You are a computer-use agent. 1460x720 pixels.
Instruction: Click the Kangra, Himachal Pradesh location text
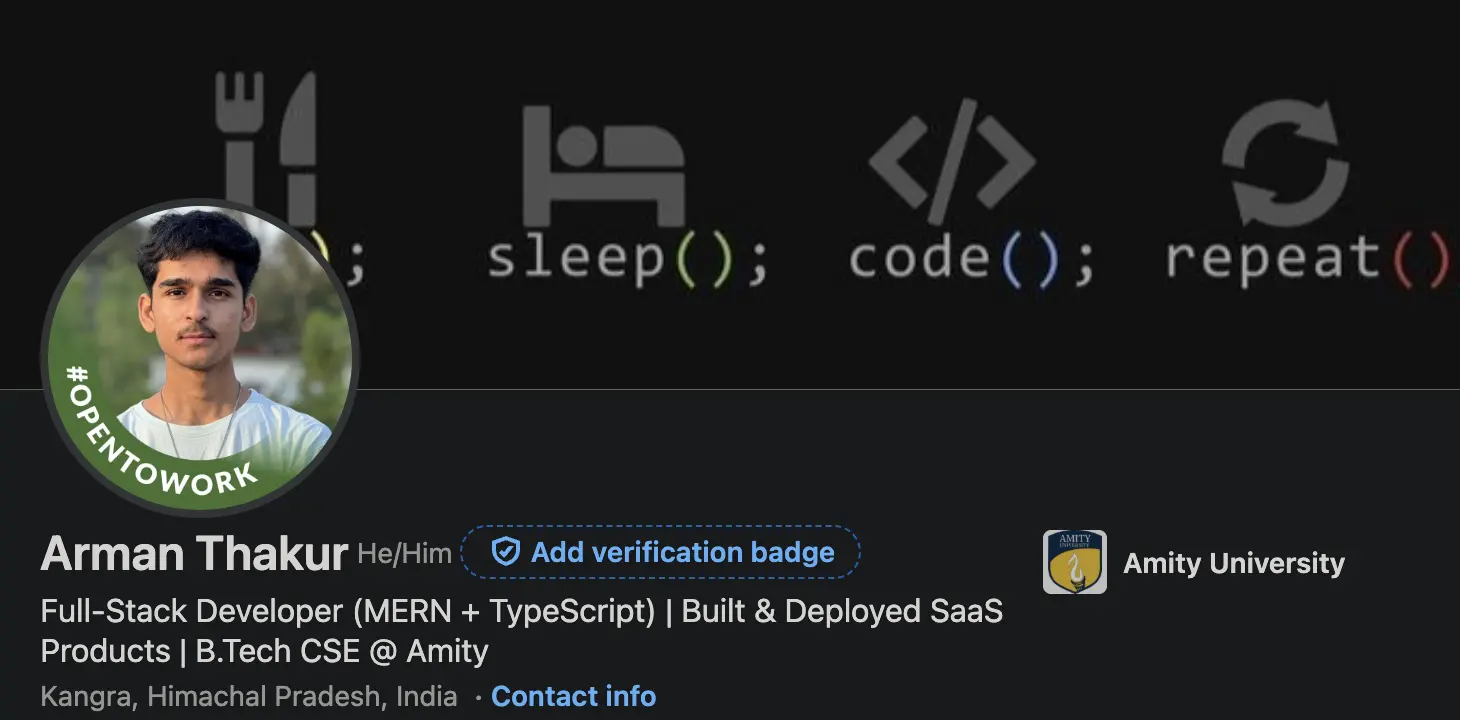(249, 696)
